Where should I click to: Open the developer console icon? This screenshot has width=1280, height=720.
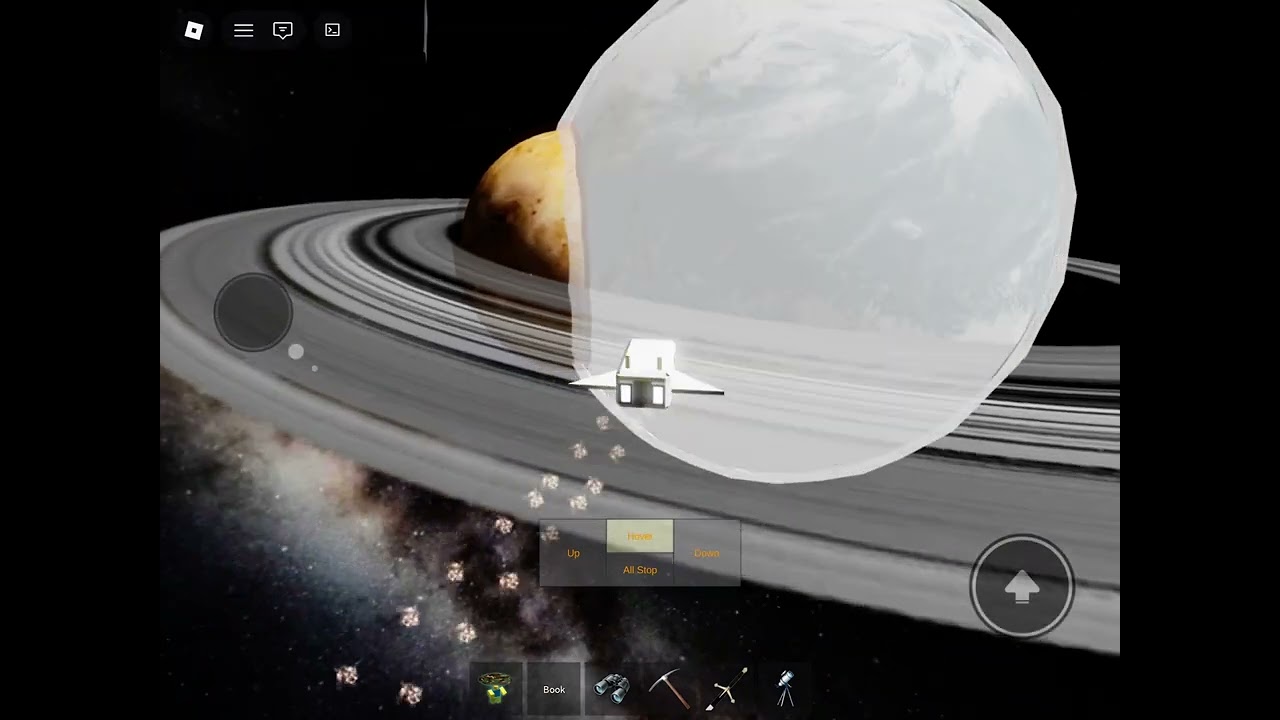[x=333, y=30]
